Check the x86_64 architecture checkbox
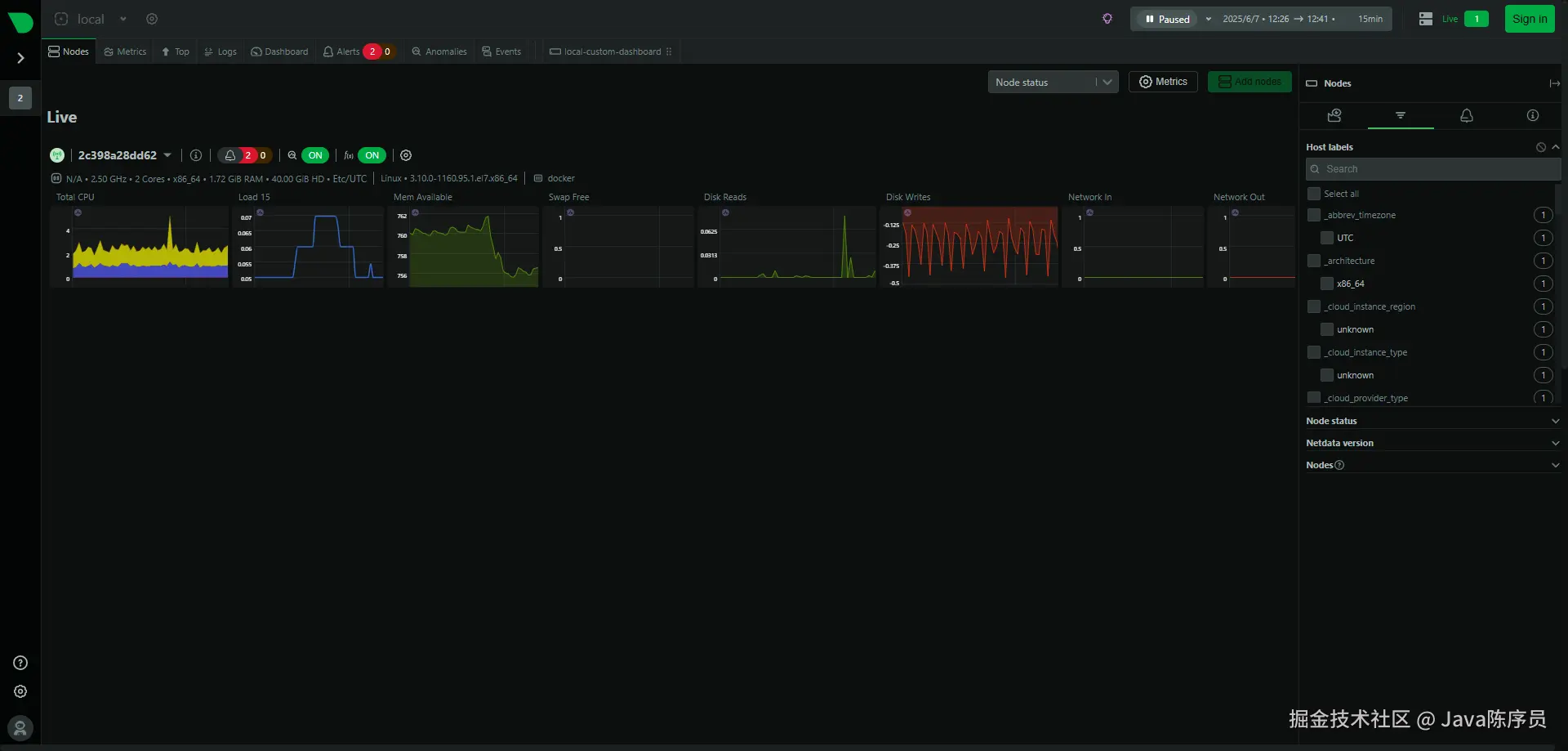This screenshot has width=1568, height=751. pyautogui.click(x=1327, y=284)
